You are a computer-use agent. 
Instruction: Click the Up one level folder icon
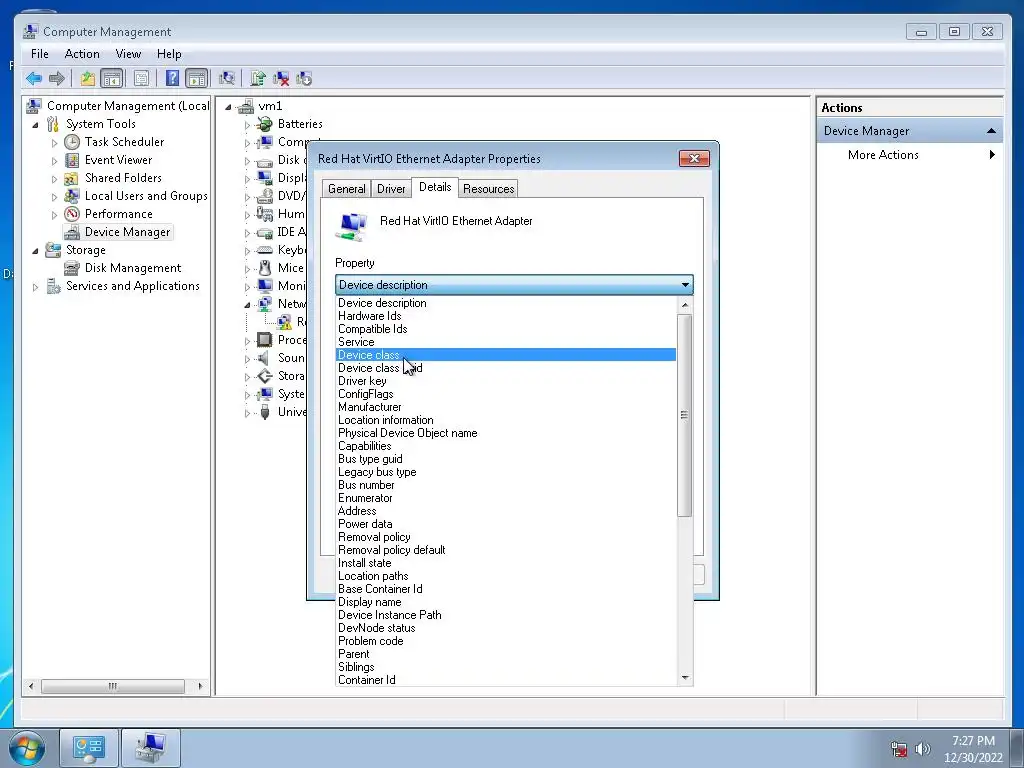(88, 79)
